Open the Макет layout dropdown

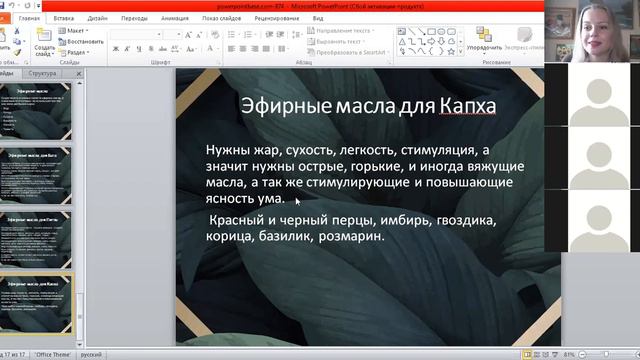(x=73, y=31)
